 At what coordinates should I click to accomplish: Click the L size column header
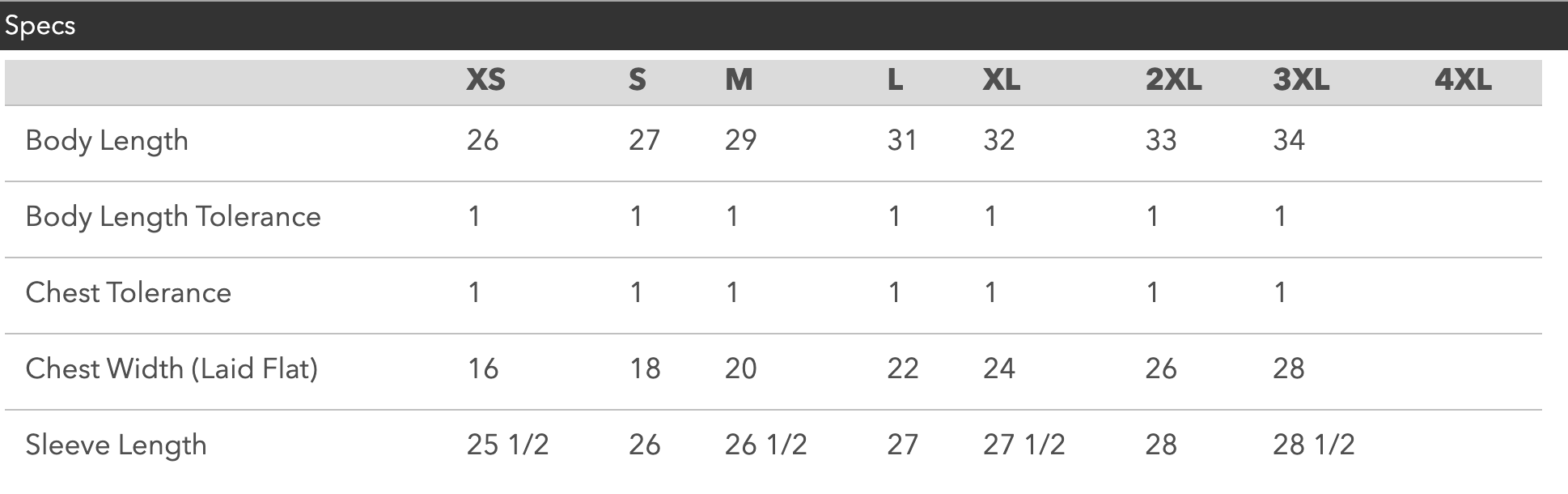click(895, 79)
